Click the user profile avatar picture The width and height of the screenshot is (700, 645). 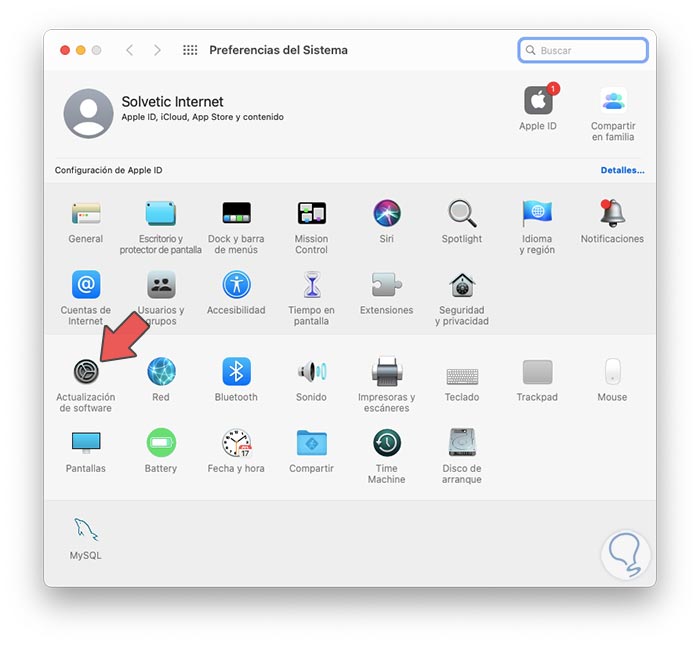(88, 113)
